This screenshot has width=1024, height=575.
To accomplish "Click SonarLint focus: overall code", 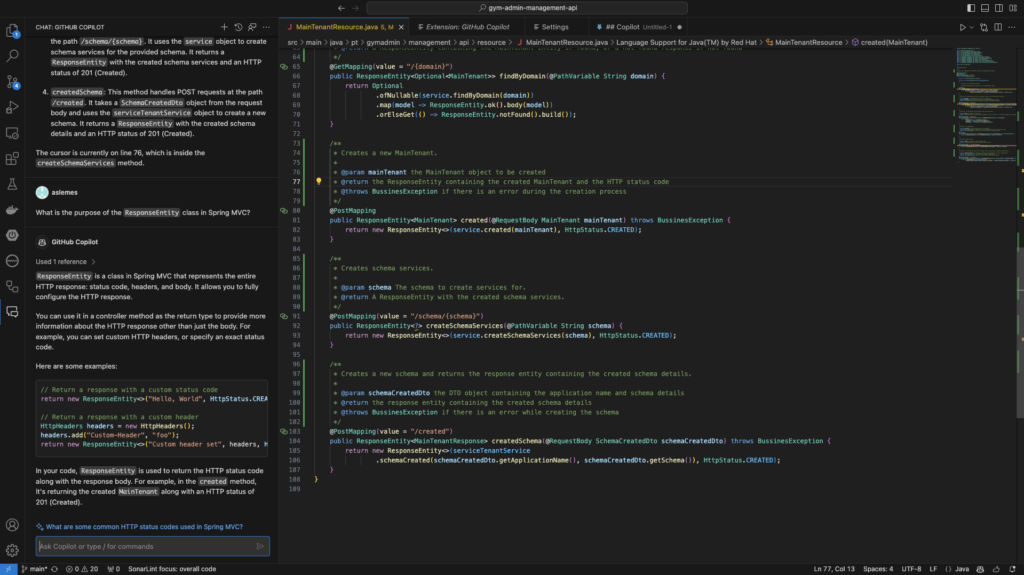I will tap(172, 569).
